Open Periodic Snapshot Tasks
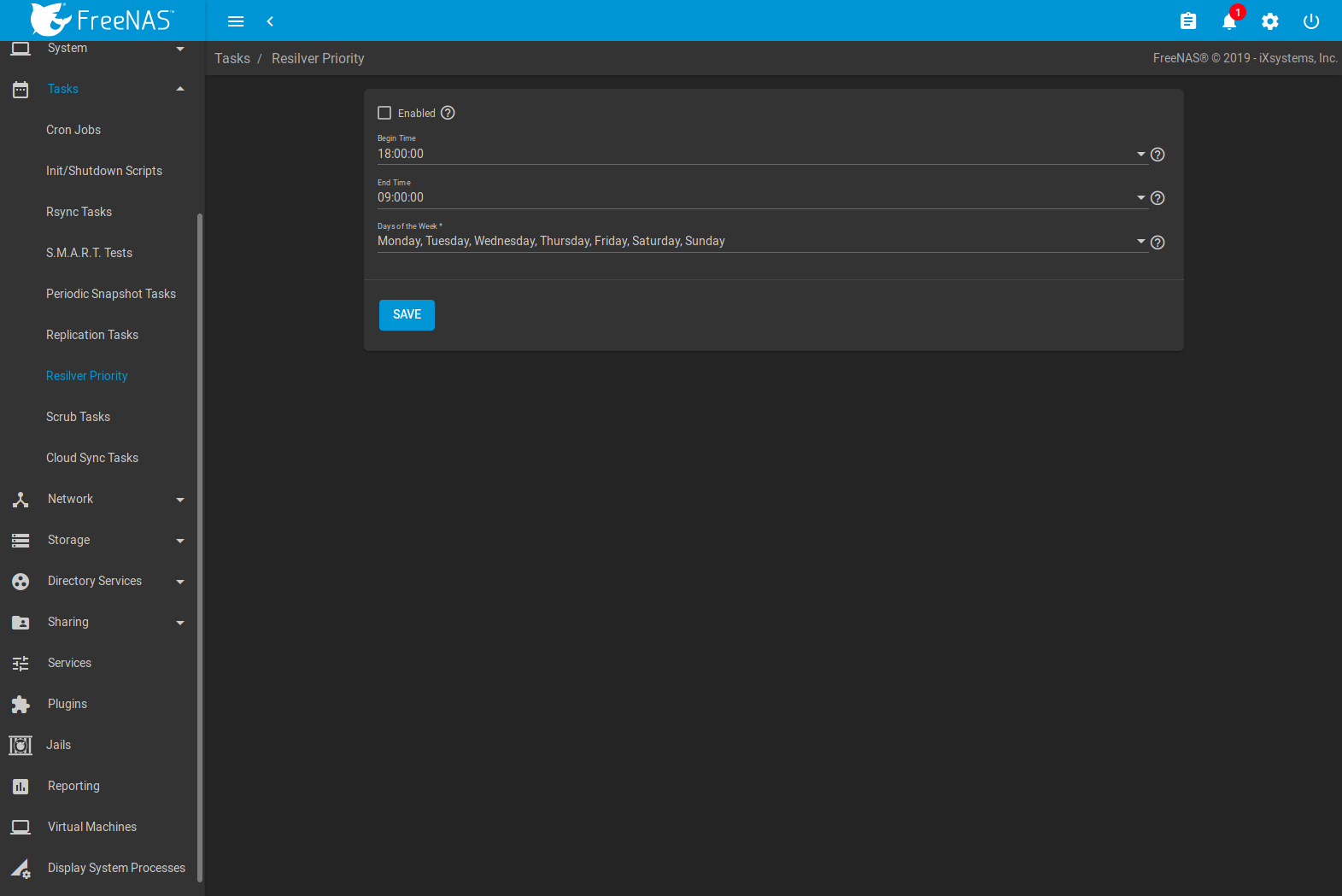This screenshot has height=896, width=1342. click(x=111, y=294)
